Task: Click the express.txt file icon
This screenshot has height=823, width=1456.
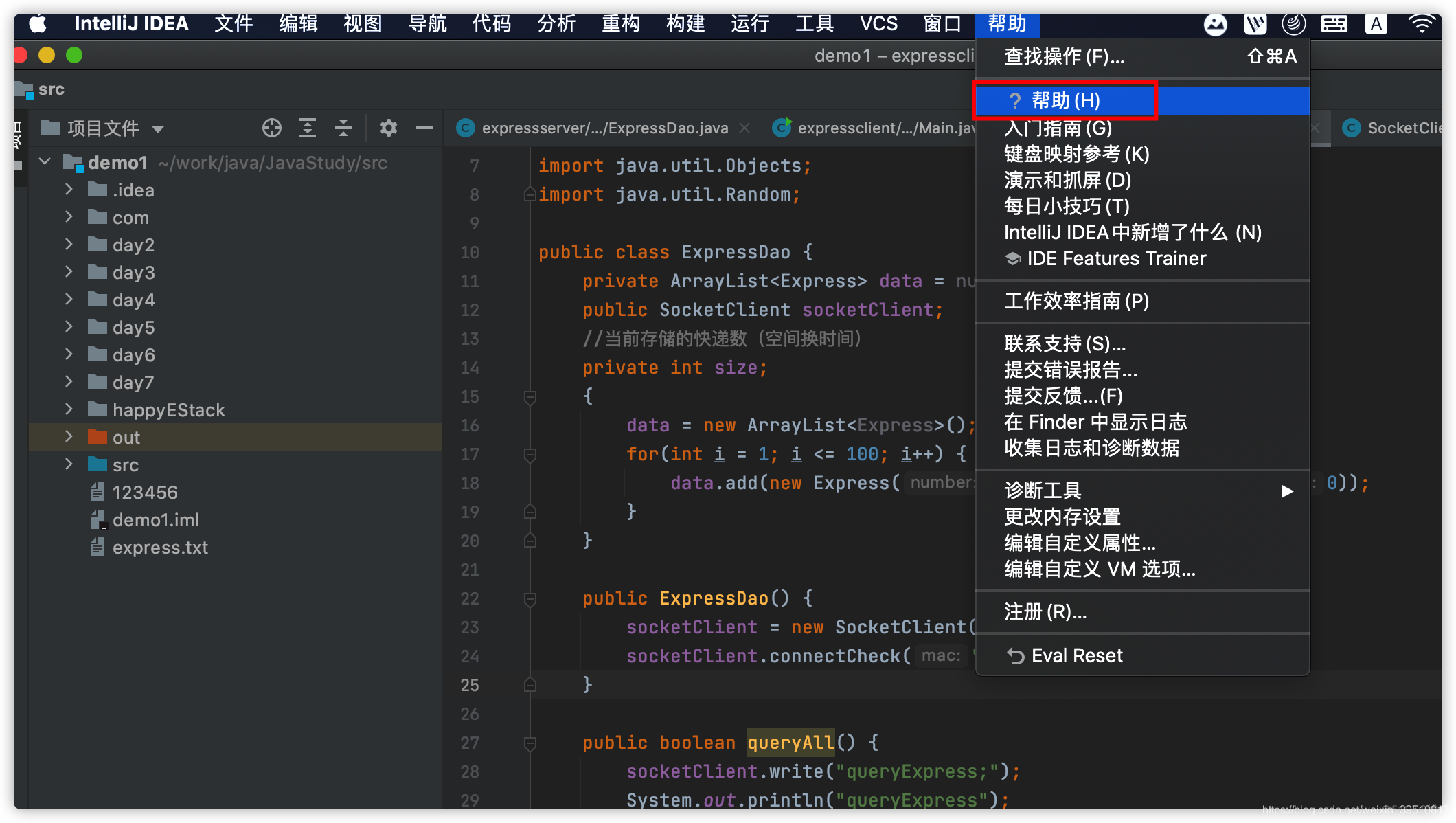Action: (98, 547)
